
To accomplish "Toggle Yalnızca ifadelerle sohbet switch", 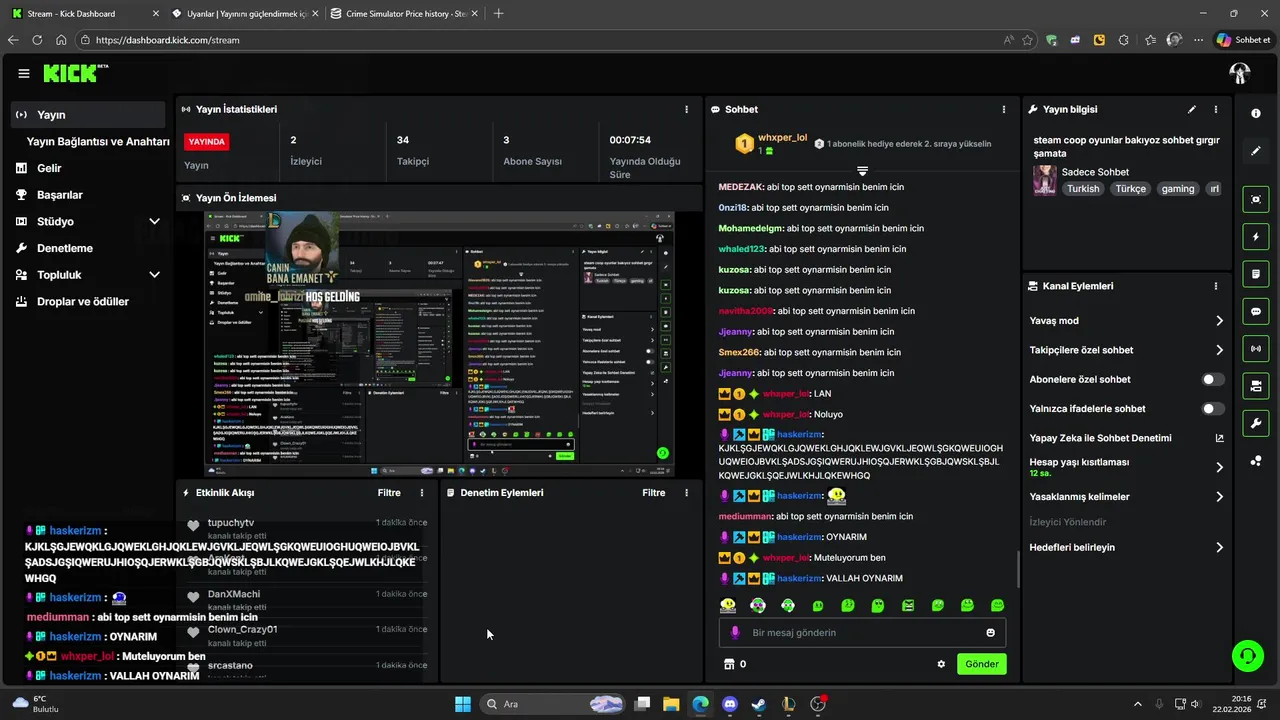I will coord(1212,409).
